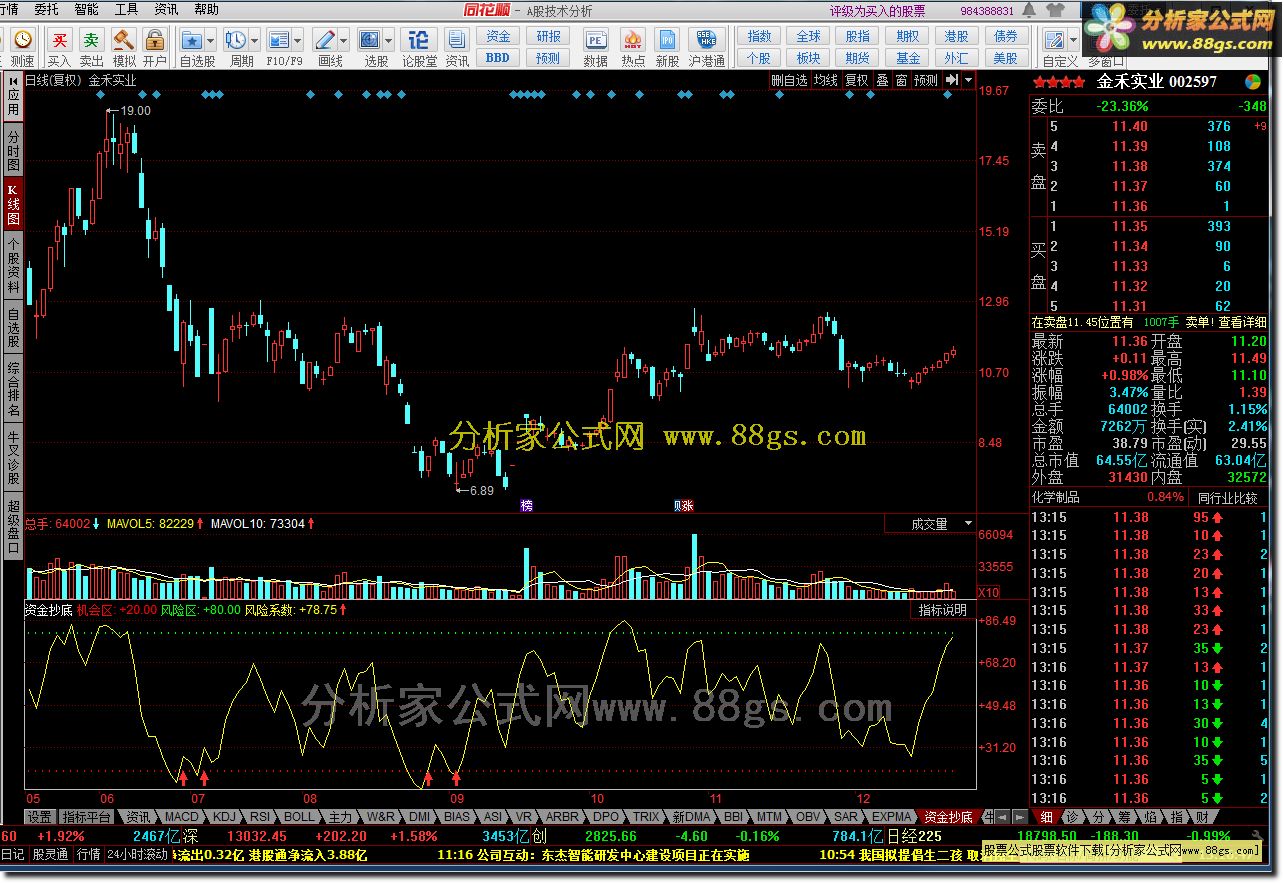This screenshot has height=883, width=1284.
Task: Click the BBD button
Action: 498,58
